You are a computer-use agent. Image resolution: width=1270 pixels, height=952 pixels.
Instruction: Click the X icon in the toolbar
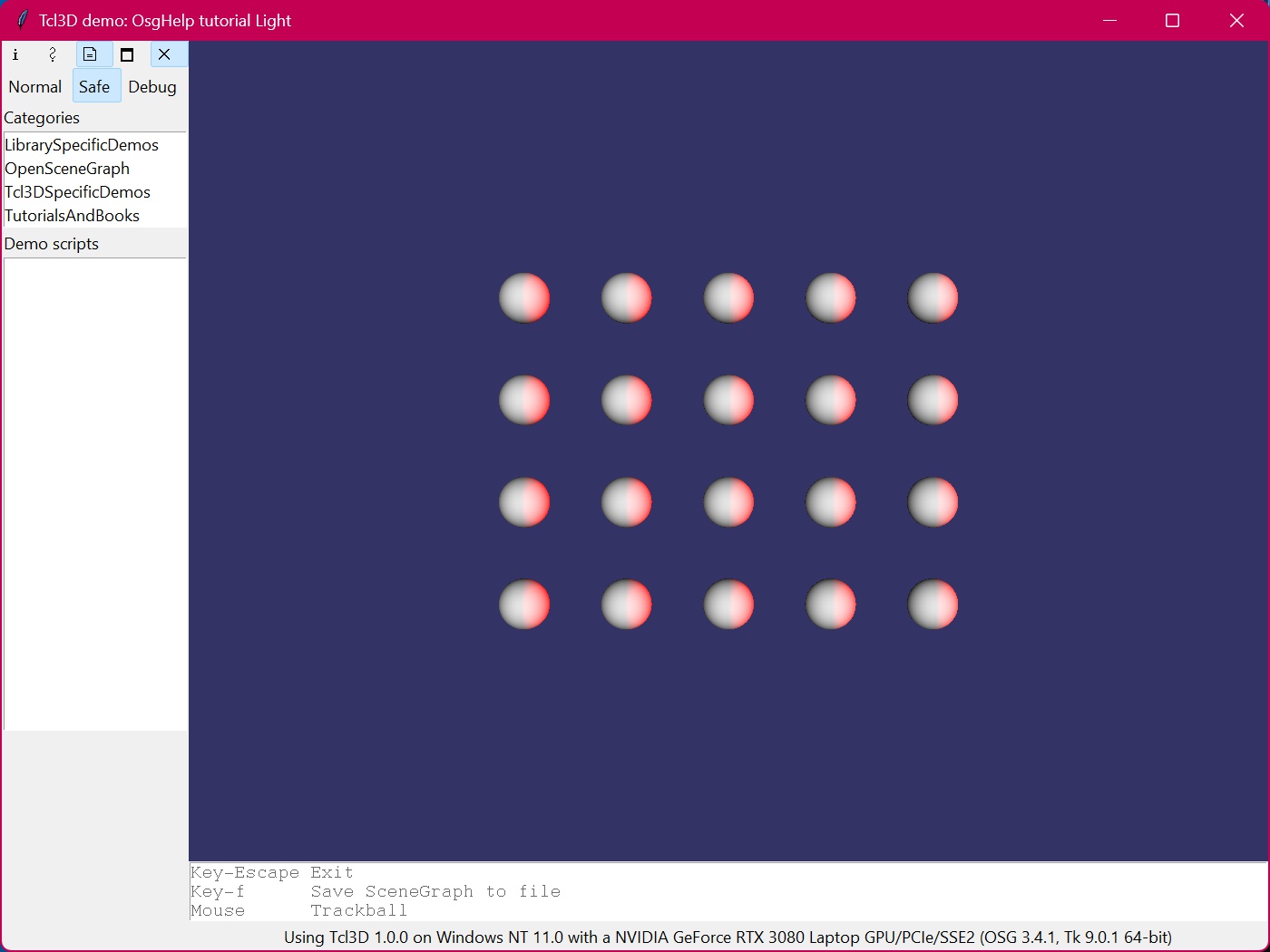164,54
